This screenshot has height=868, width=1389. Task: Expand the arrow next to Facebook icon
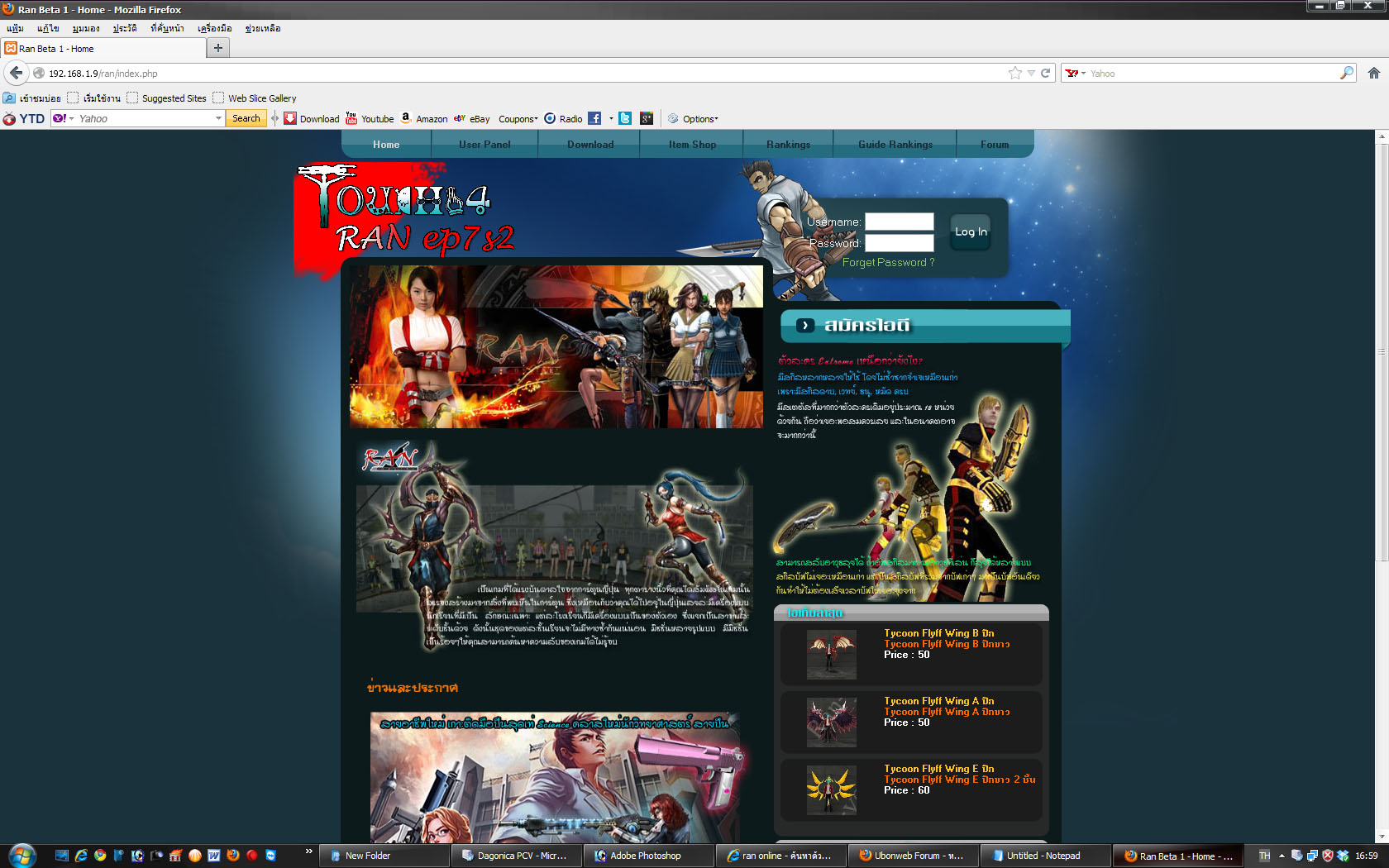[x=611, y=118]
